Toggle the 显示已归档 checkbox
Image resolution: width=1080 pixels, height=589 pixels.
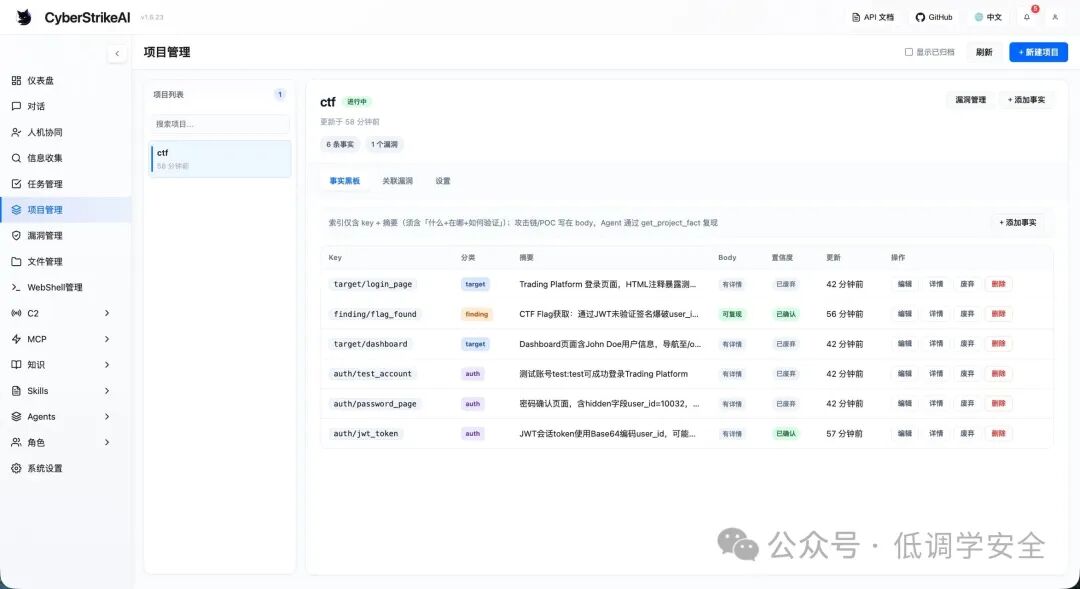coord(908,52)
